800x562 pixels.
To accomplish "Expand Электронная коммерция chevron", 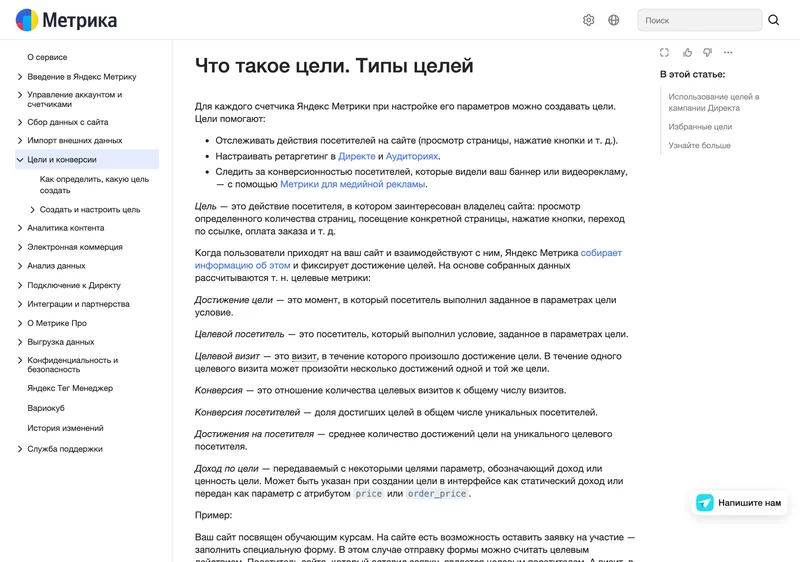I will coord(20,247).
